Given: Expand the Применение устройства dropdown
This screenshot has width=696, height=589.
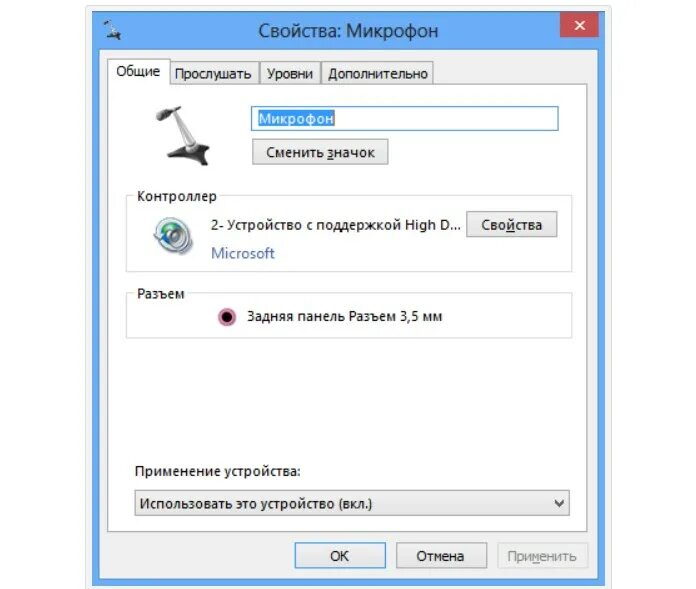Looking at the screenshot, I should [352, 503].
